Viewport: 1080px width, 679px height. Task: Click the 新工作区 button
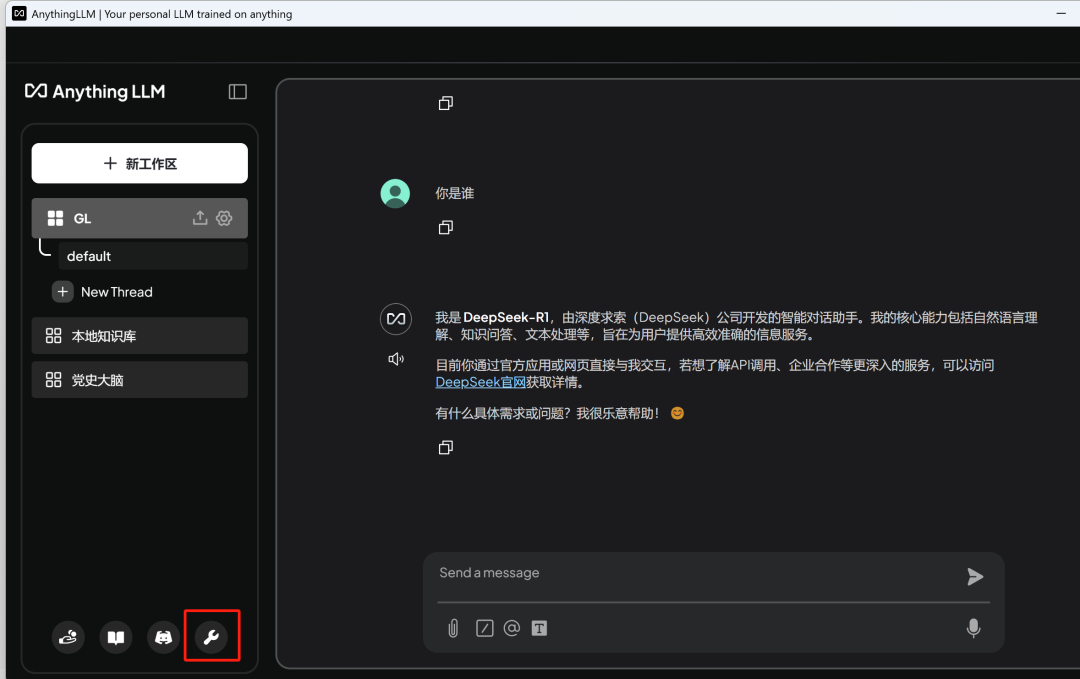(x=140, y=163)
